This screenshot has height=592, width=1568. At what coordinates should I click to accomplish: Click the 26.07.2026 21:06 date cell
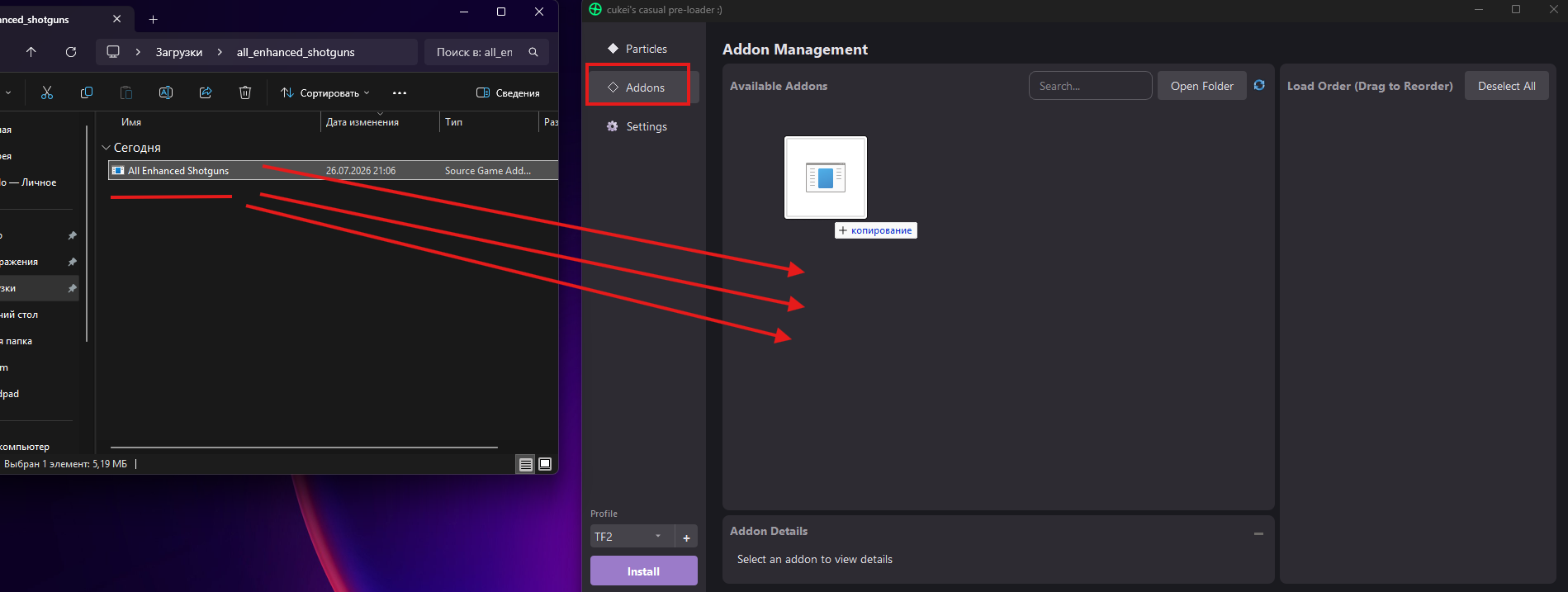coord(361,171)
